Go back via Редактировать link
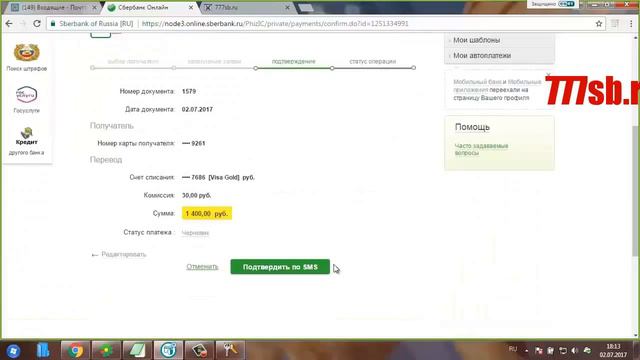640x360 pixels. [x=124, y=254]
